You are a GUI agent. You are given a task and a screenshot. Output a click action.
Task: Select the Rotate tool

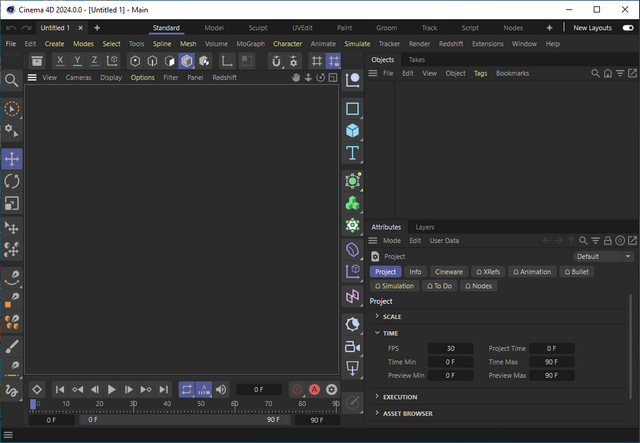11,181
